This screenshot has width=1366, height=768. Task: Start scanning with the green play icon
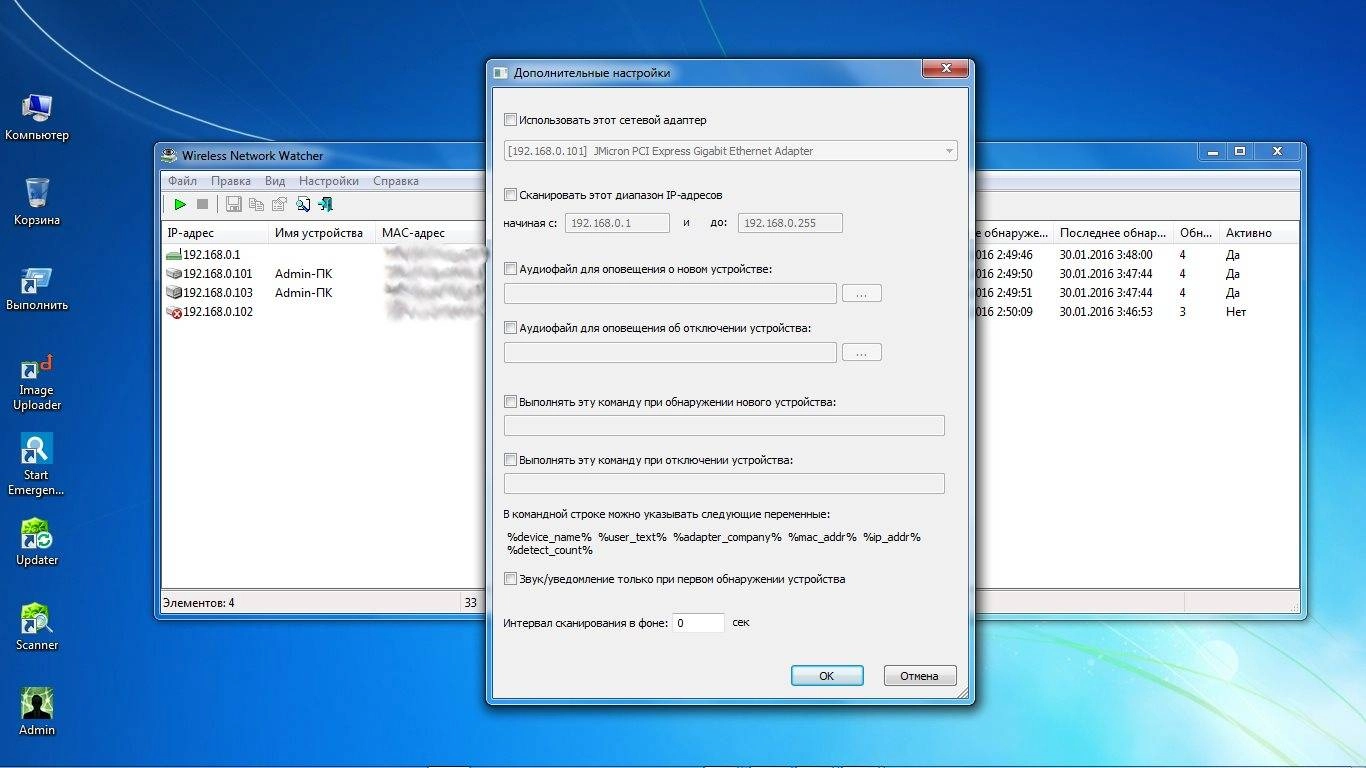coord(180,204)
